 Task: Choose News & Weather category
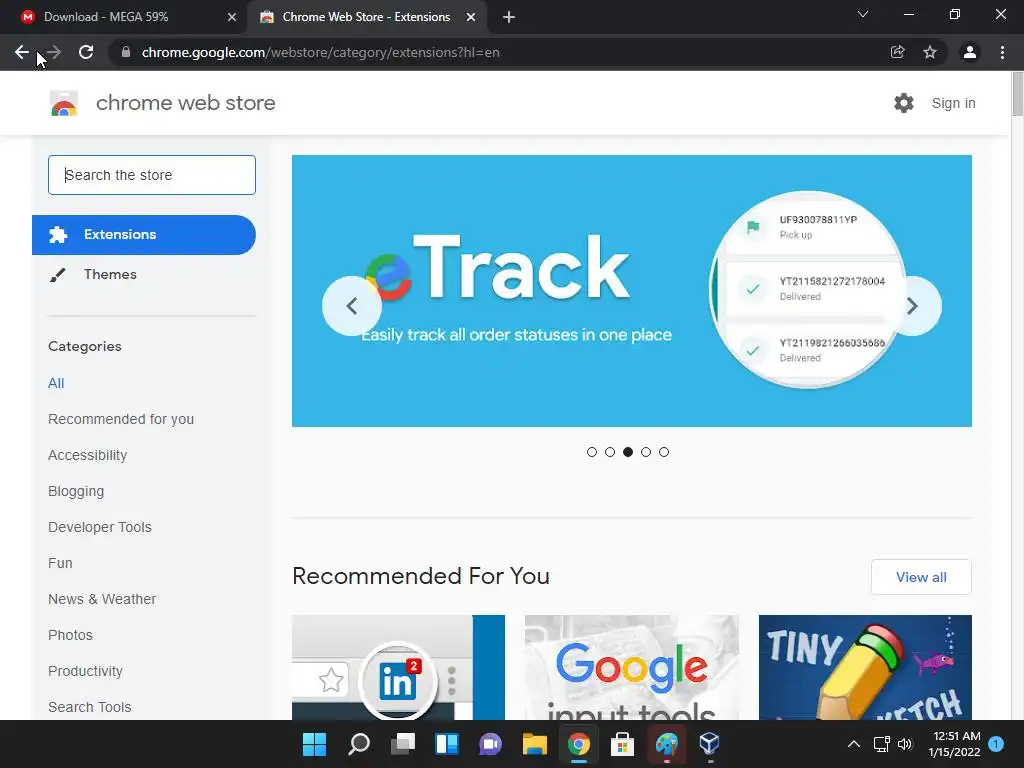(102, 599)
